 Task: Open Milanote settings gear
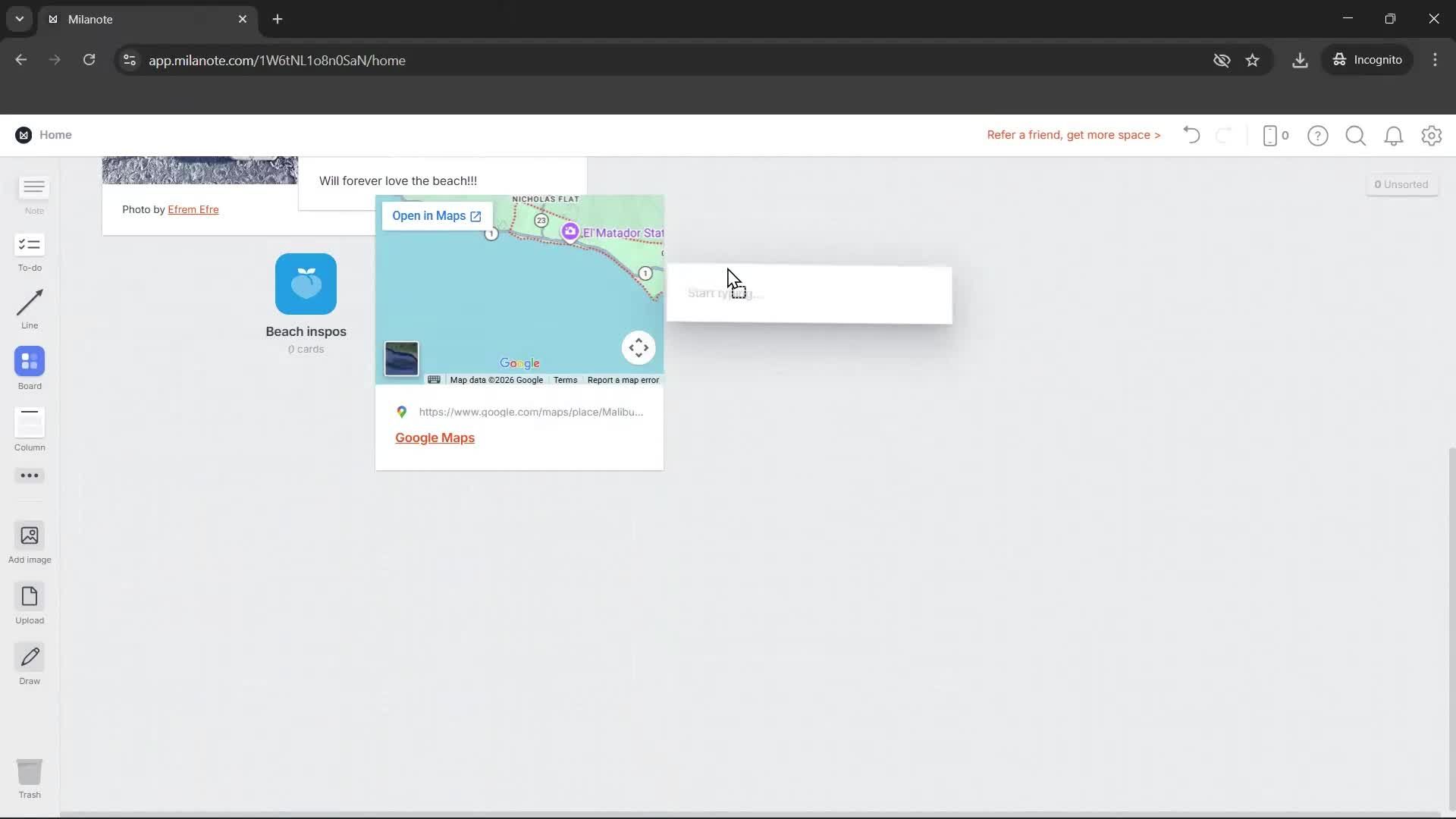click(1432, 136)
